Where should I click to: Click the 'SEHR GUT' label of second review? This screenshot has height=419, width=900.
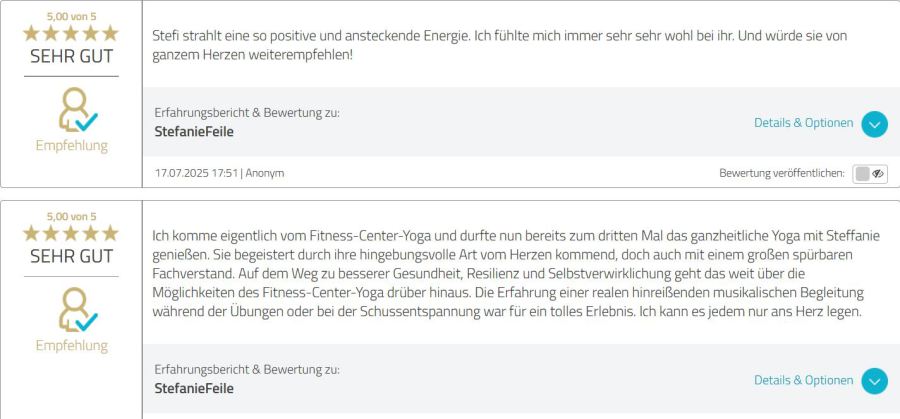click(71, 256)
